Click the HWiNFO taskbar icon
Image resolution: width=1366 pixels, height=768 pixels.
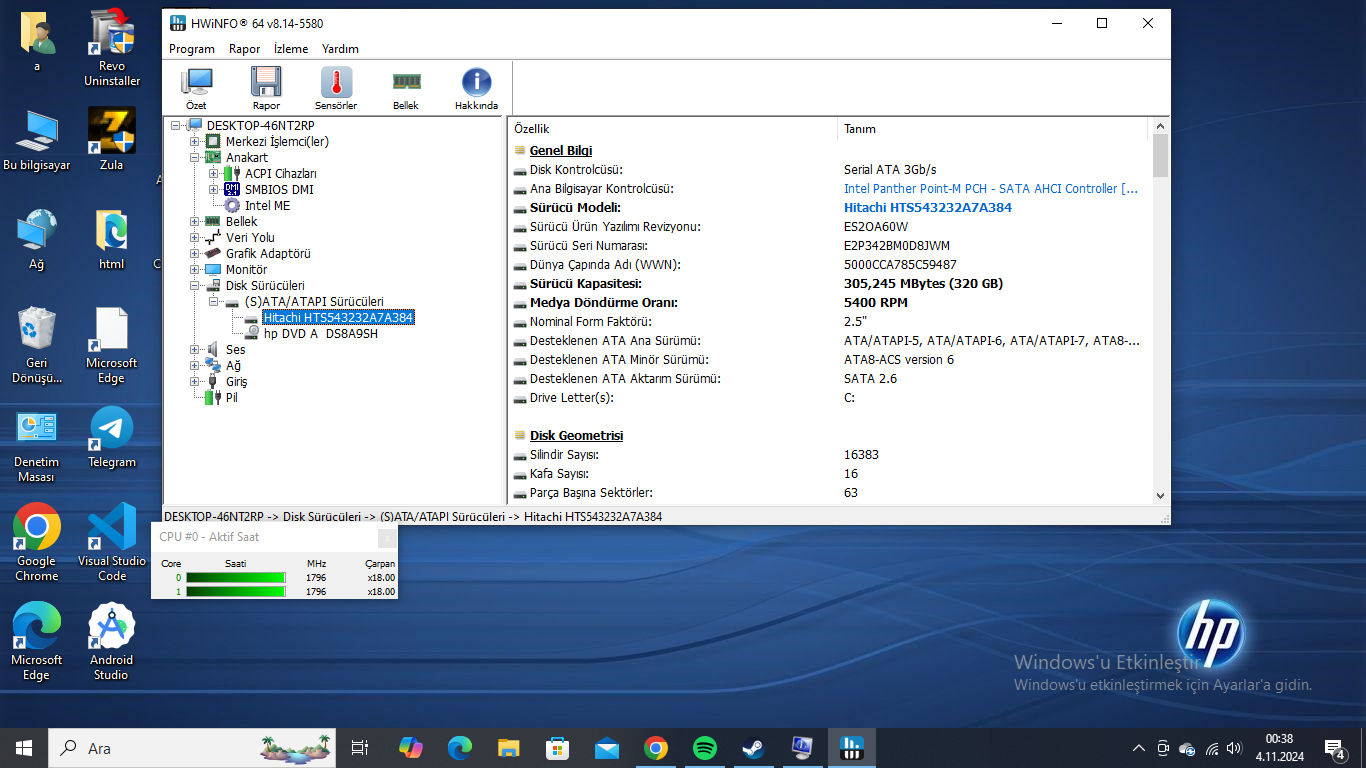click(x=852, y=748)
